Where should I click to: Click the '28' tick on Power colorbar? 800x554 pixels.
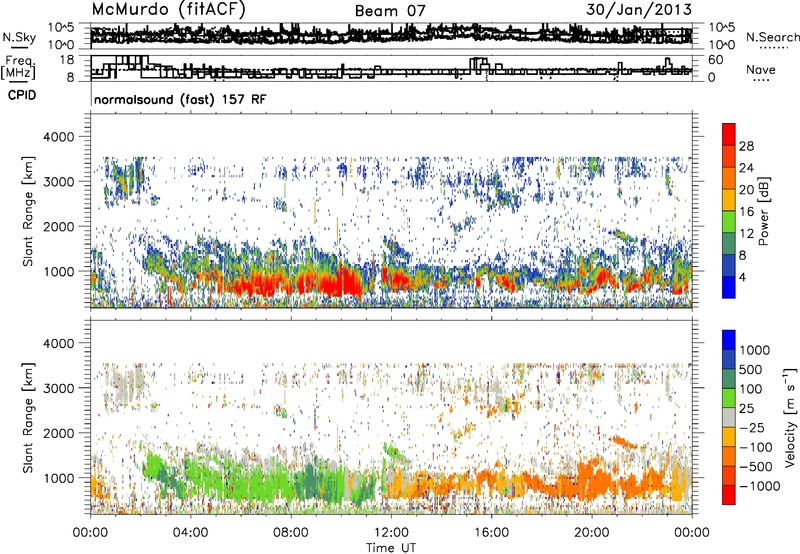point(746,146)
